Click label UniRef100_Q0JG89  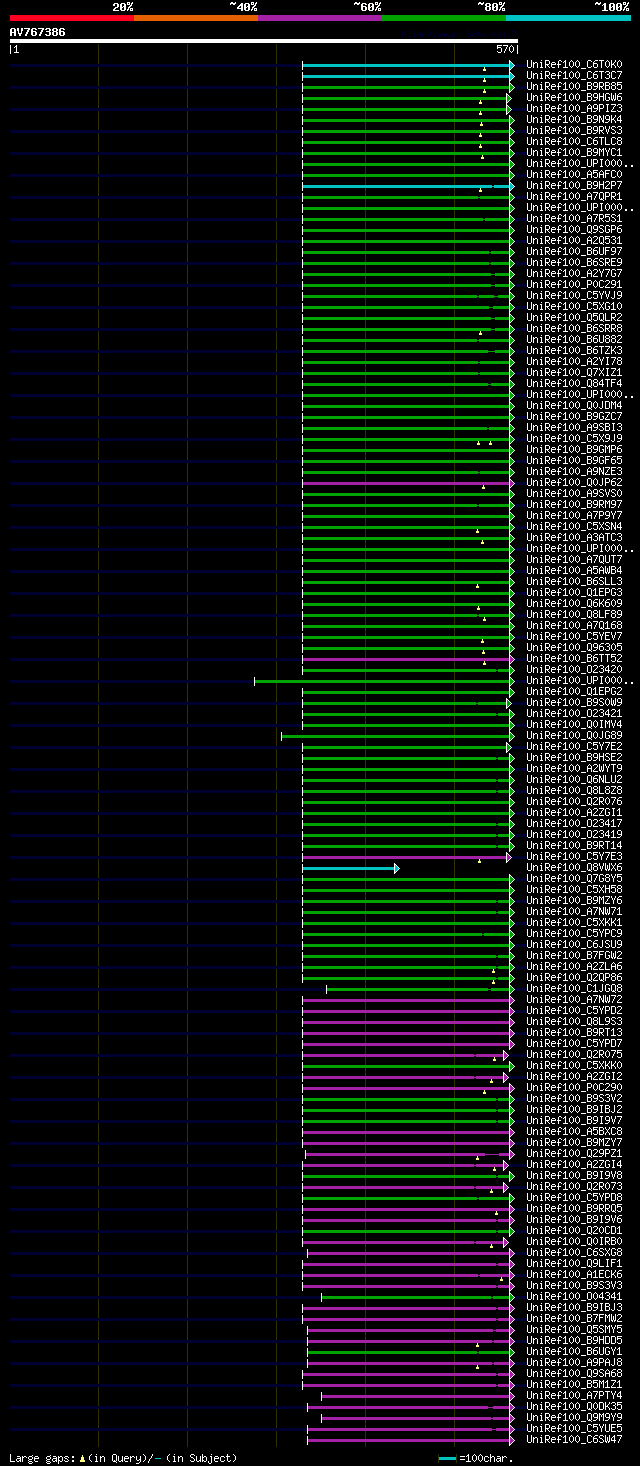click(x=574, y=736)
